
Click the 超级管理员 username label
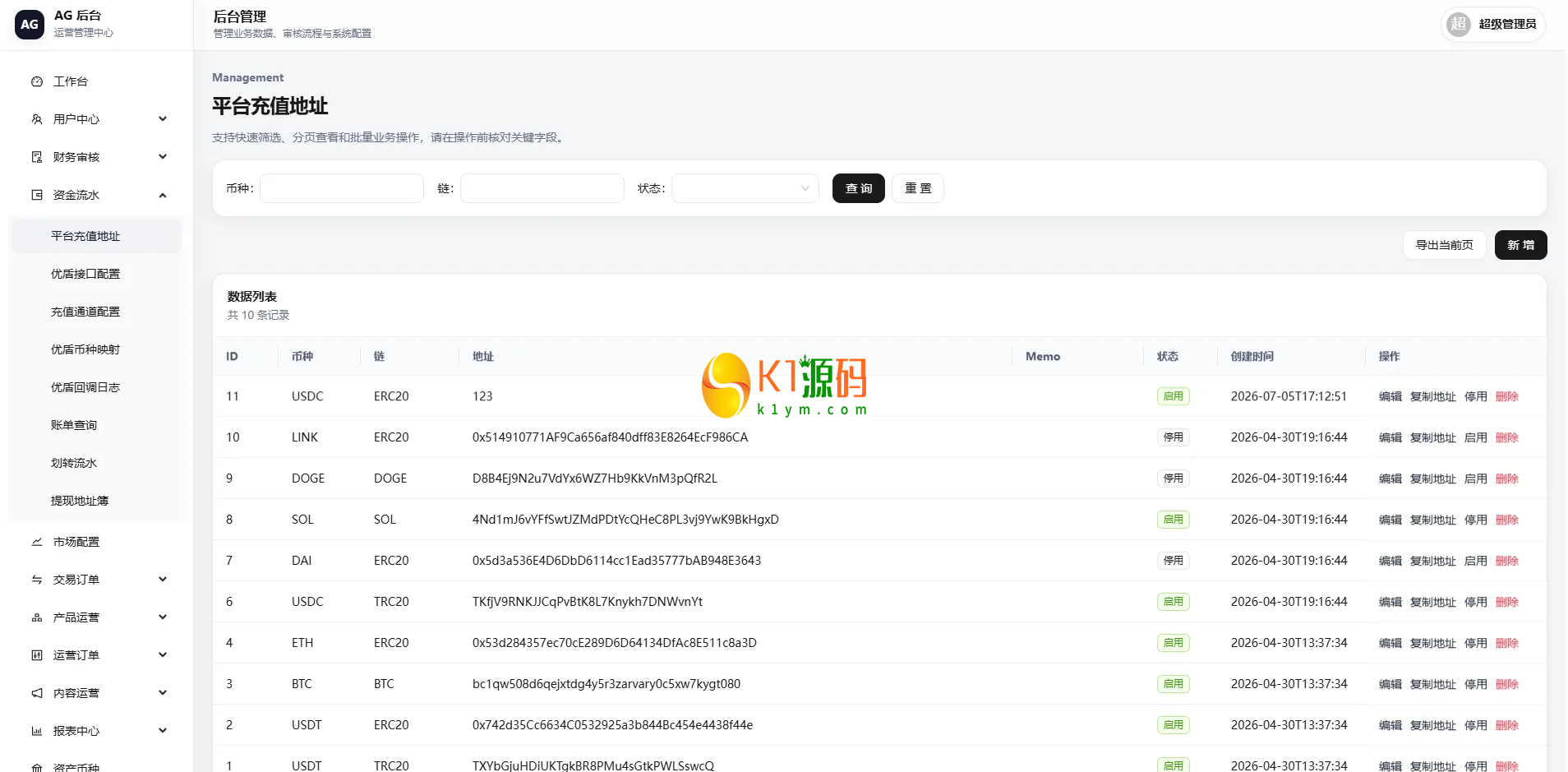tap(1508, 24)
